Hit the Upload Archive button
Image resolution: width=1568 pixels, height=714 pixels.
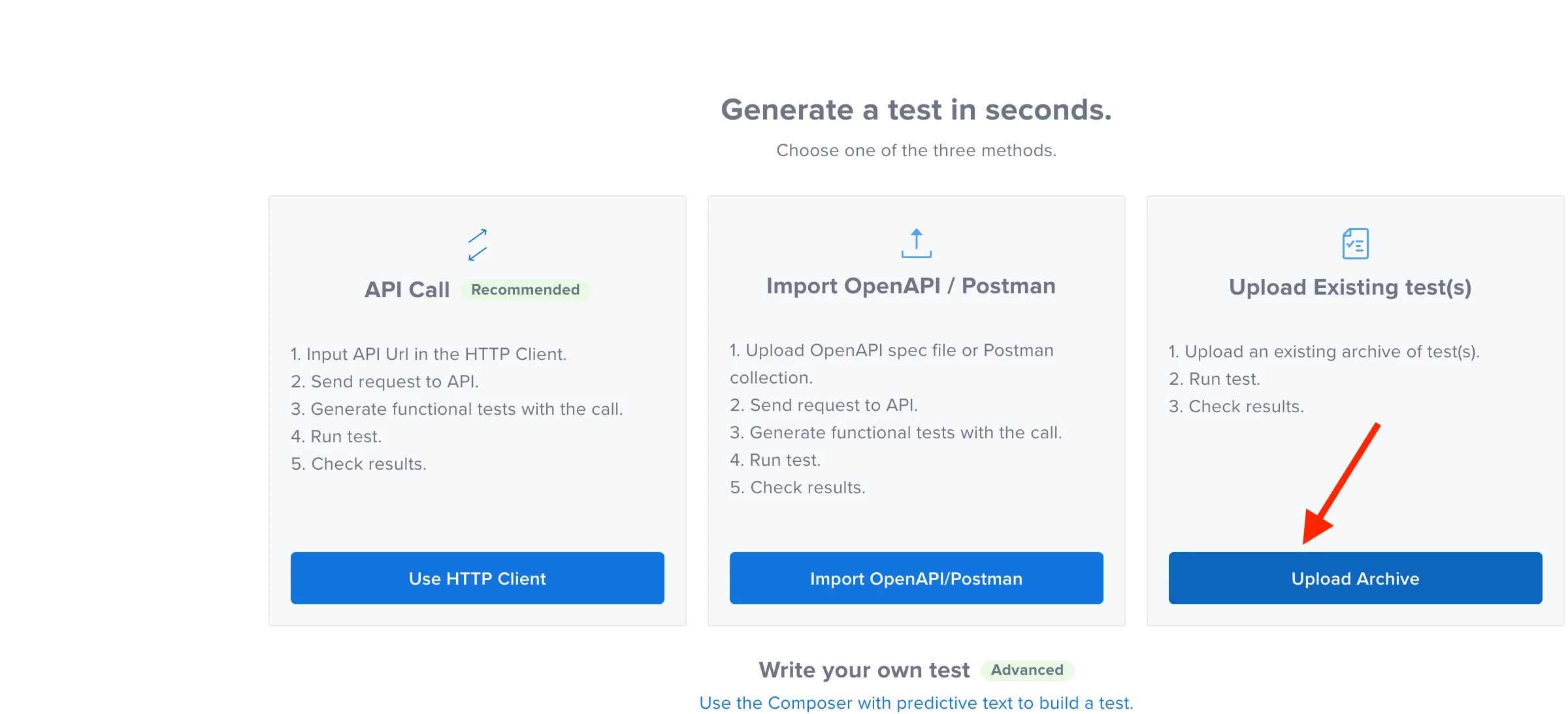(1355, 578)
